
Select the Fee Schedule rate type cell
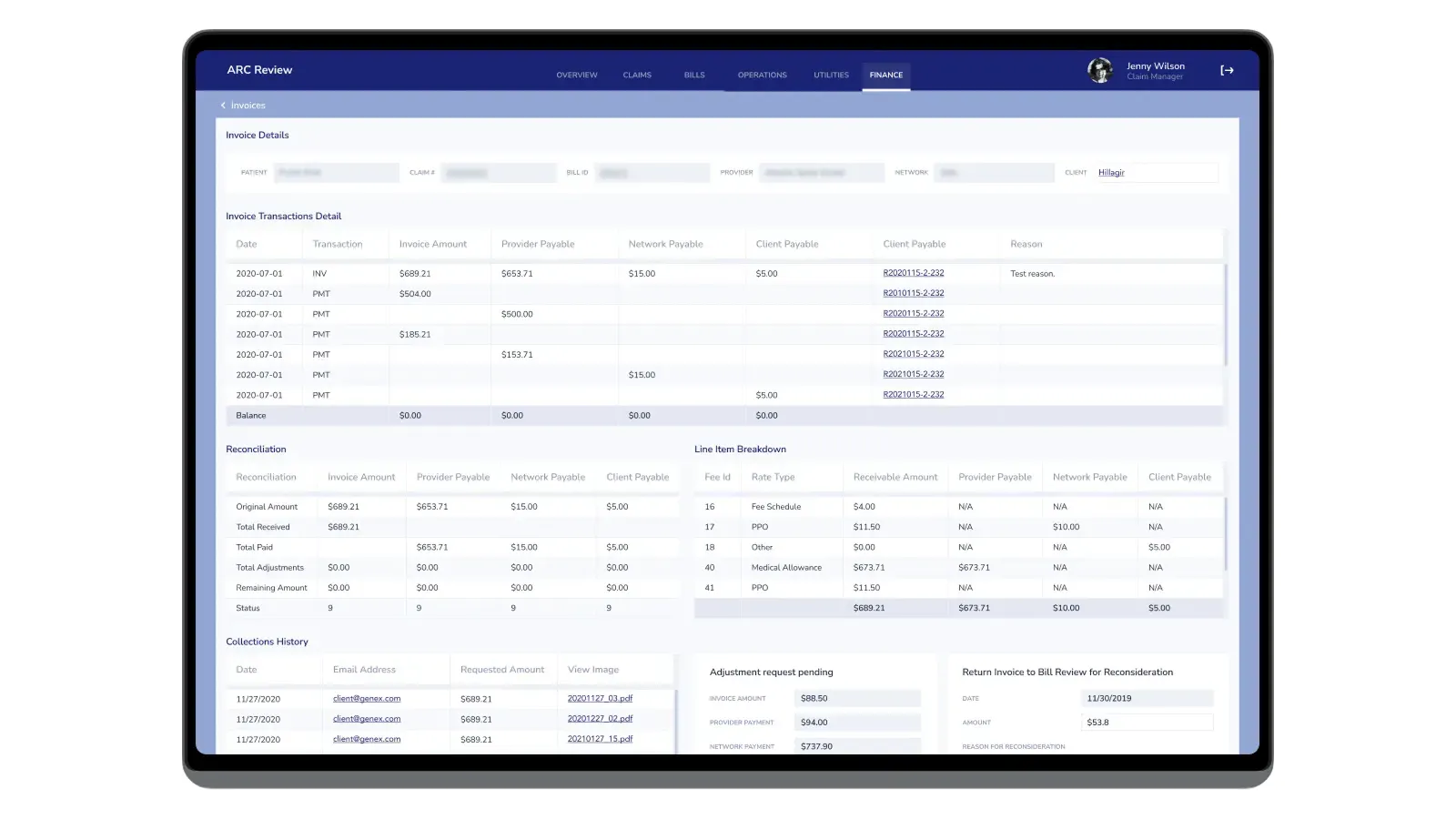[x=776, y=507]
